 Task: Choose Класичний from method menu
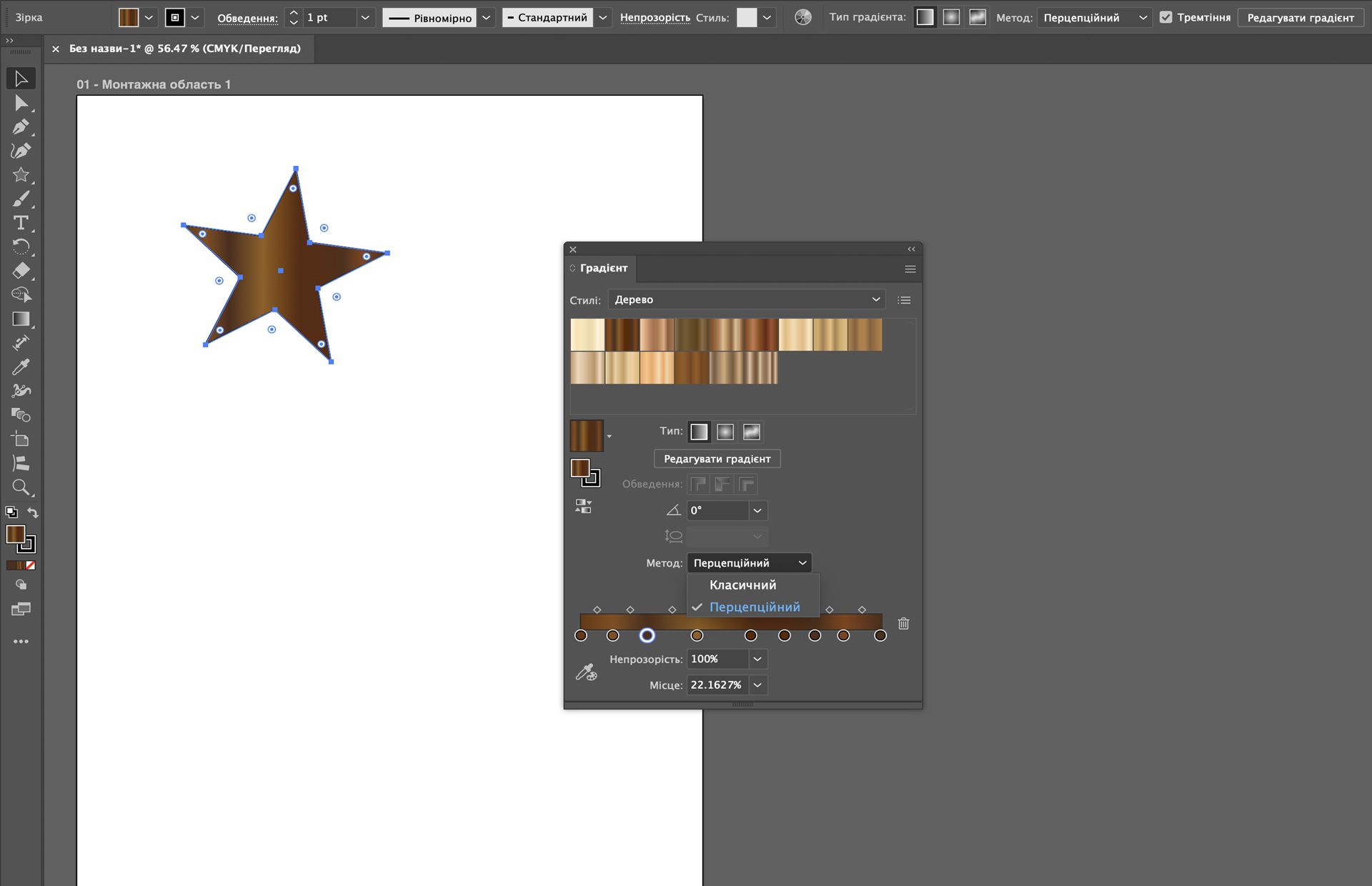(742, 584)
